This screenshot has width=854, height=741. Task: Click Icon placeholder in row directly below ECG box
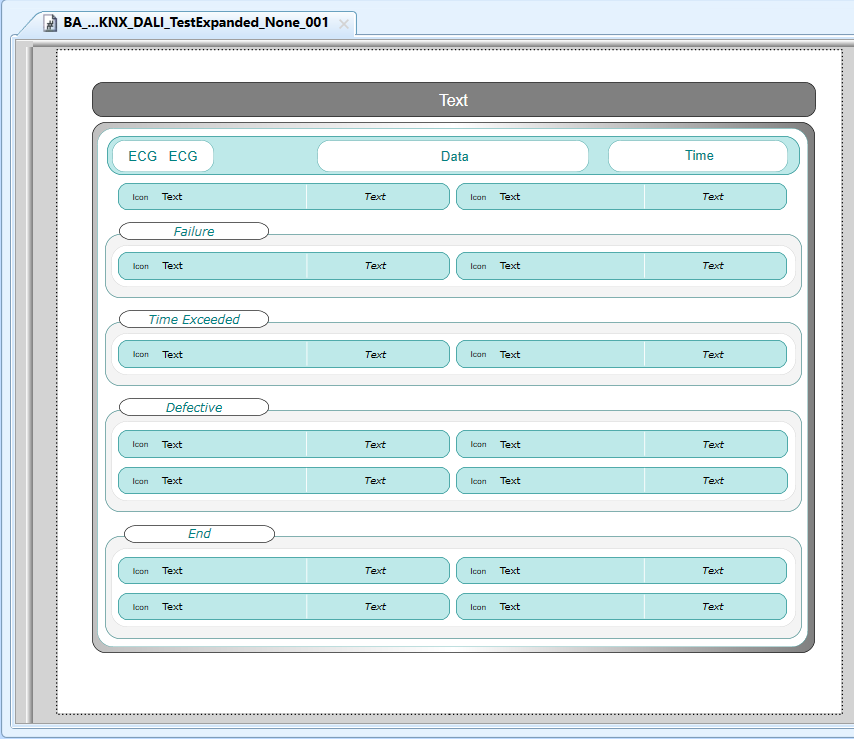[x=140, y=197]
